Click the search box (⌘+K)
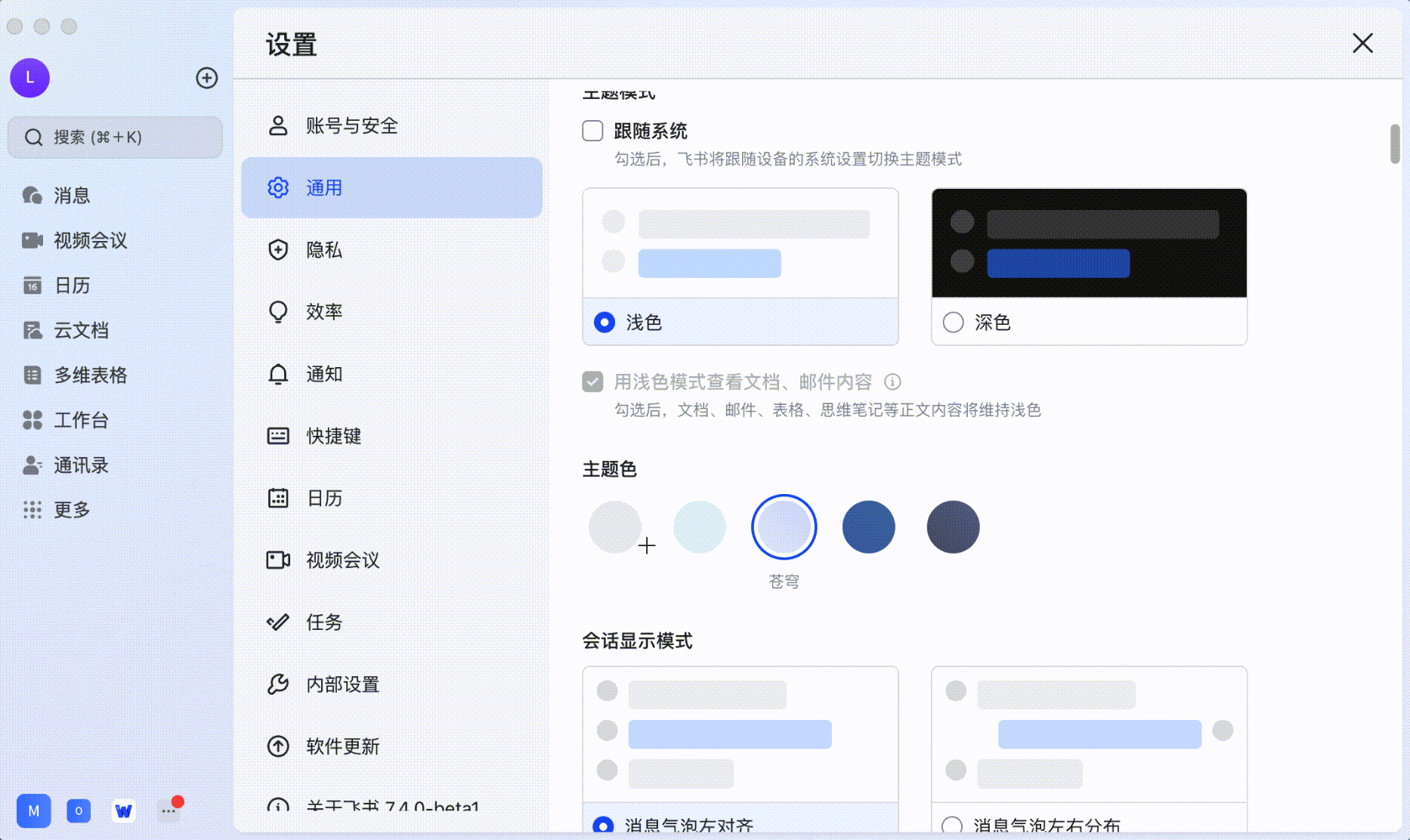Image resolution: width=1410 pixels, height=840 pixels. [x=115, y=137]
